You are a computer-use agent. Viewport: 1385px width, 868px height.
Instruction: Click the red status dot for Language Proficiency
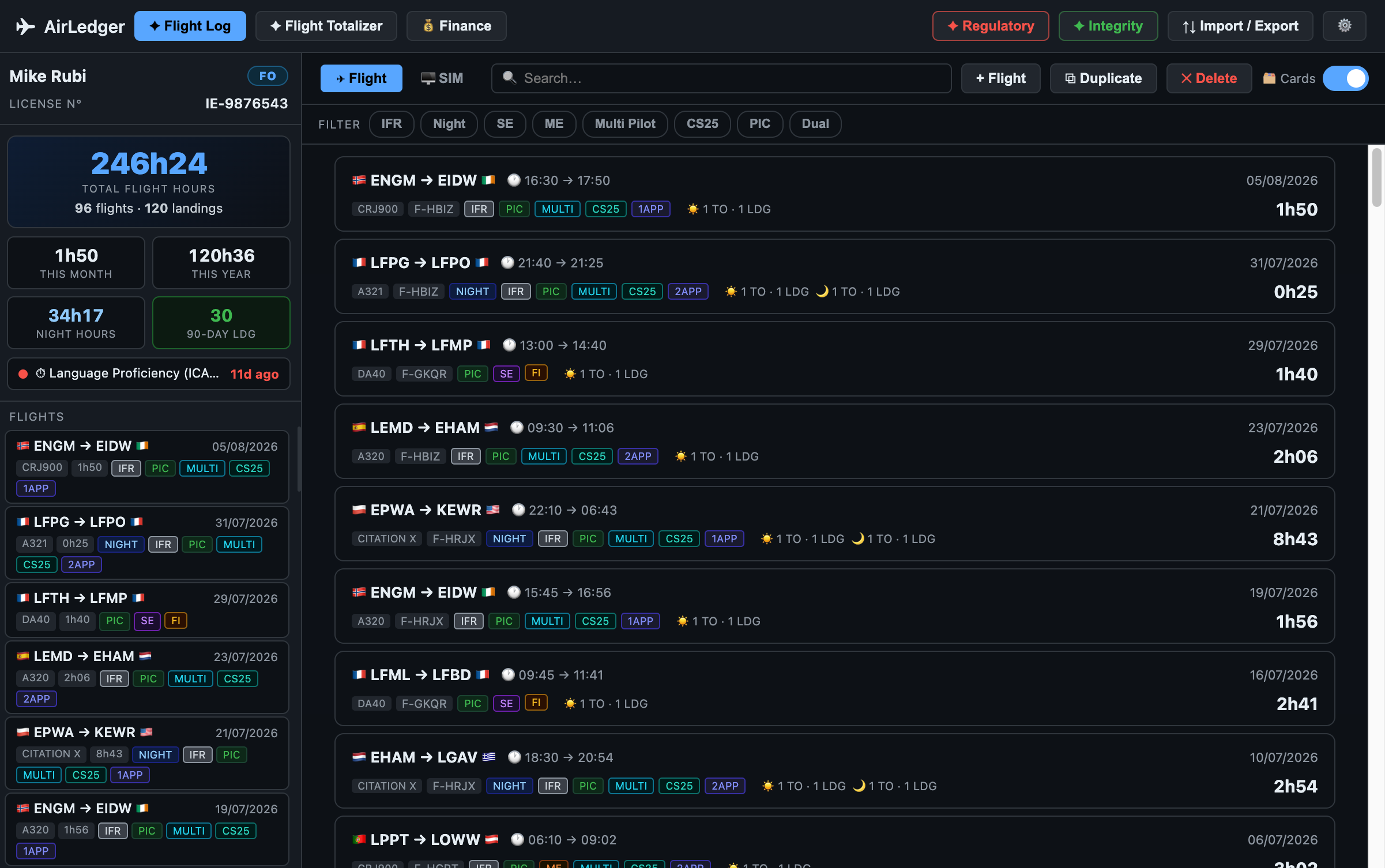tap(23, 374)
